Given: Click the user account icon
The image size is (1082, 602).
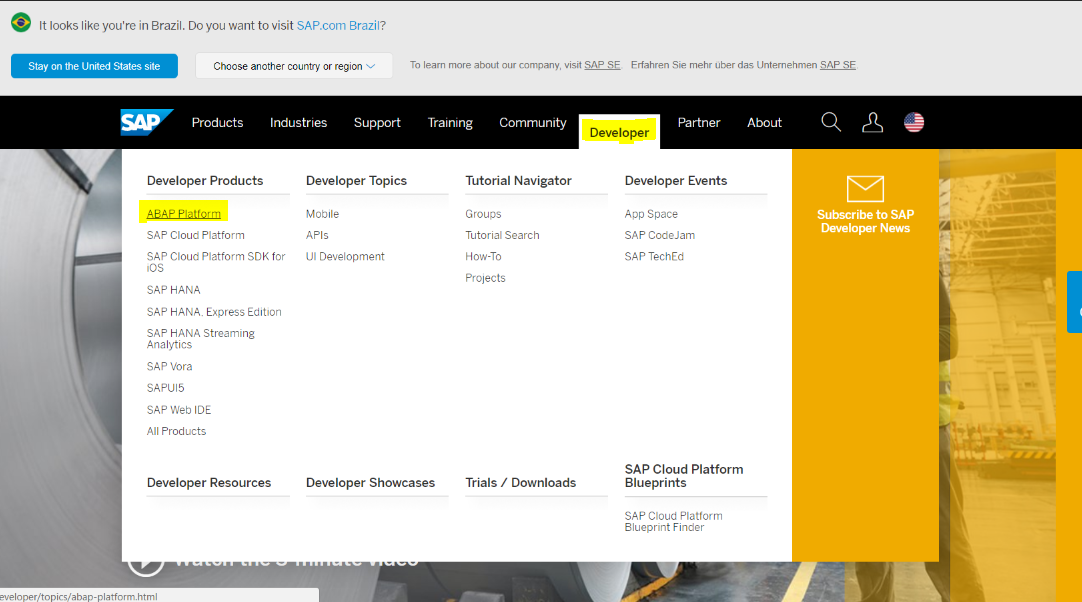Looking at the screenshot, I should (872, 122).
